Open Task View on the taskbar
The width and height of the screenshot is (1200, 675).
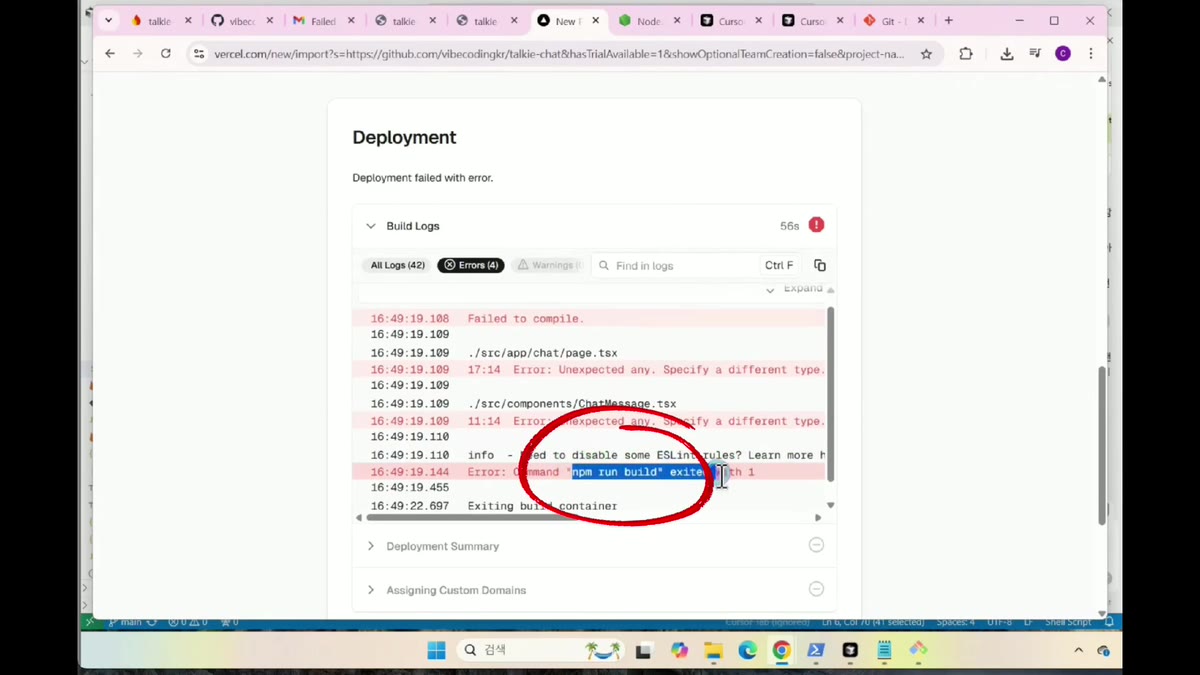tap(644, 651)
